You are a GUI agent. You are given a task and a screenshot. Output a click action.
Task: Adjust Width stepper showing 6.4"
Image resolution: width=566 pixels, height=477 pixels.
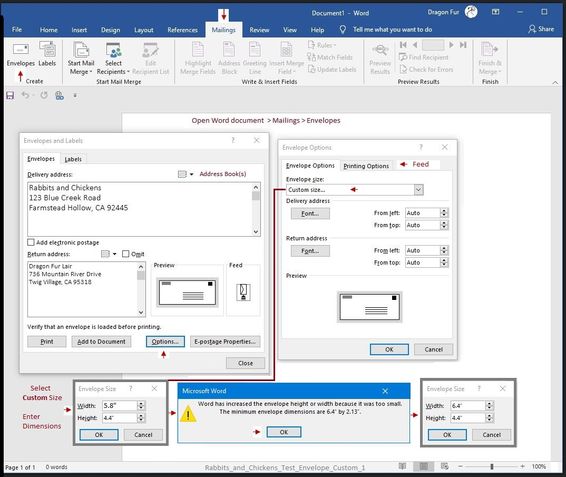[x=489, y=406]
